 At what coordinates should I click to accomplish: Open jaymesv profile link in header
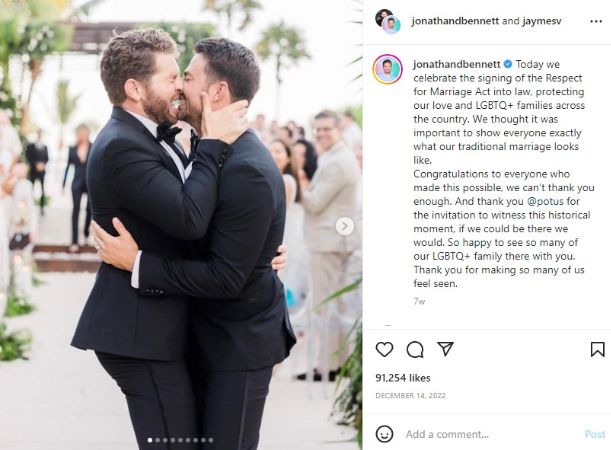(x=542, y=21)
